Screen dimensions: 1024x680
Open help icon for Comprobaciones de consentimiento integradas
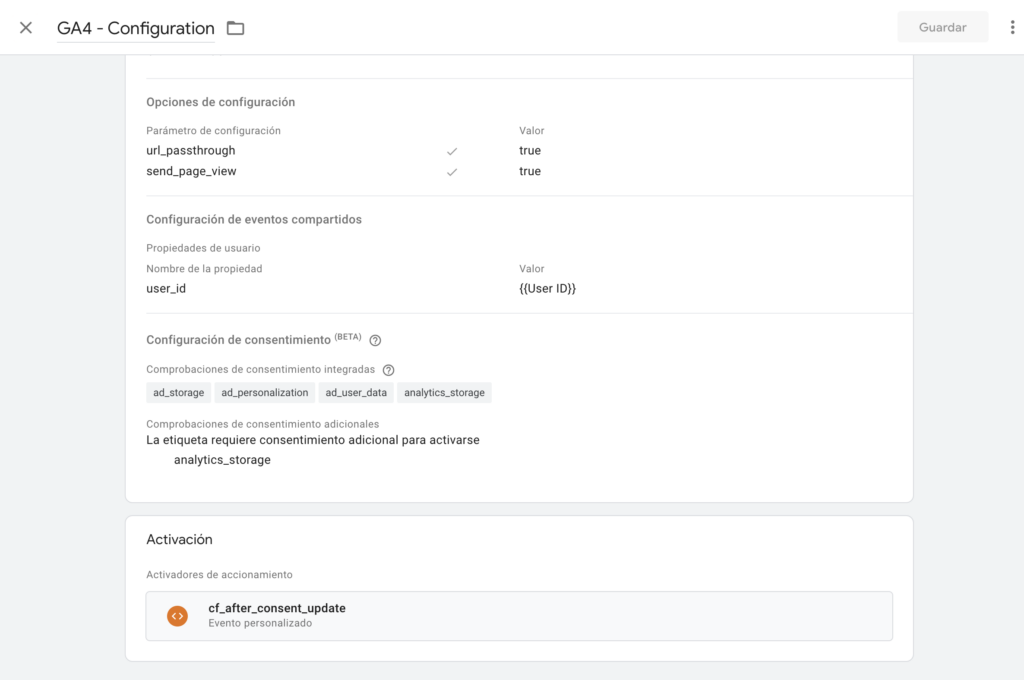tap(389, 370)
